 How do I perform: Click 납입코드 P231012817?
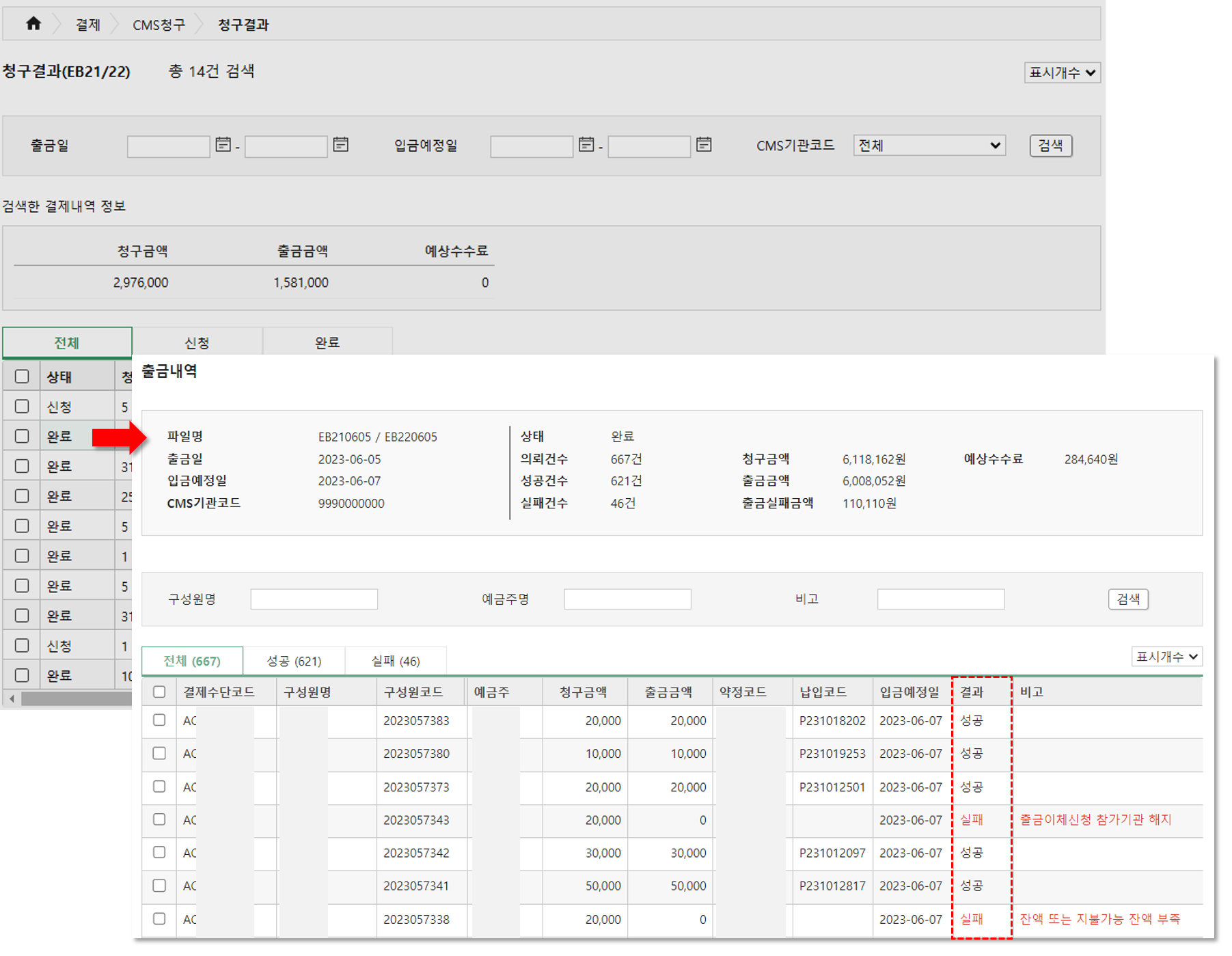coord(832,886)
